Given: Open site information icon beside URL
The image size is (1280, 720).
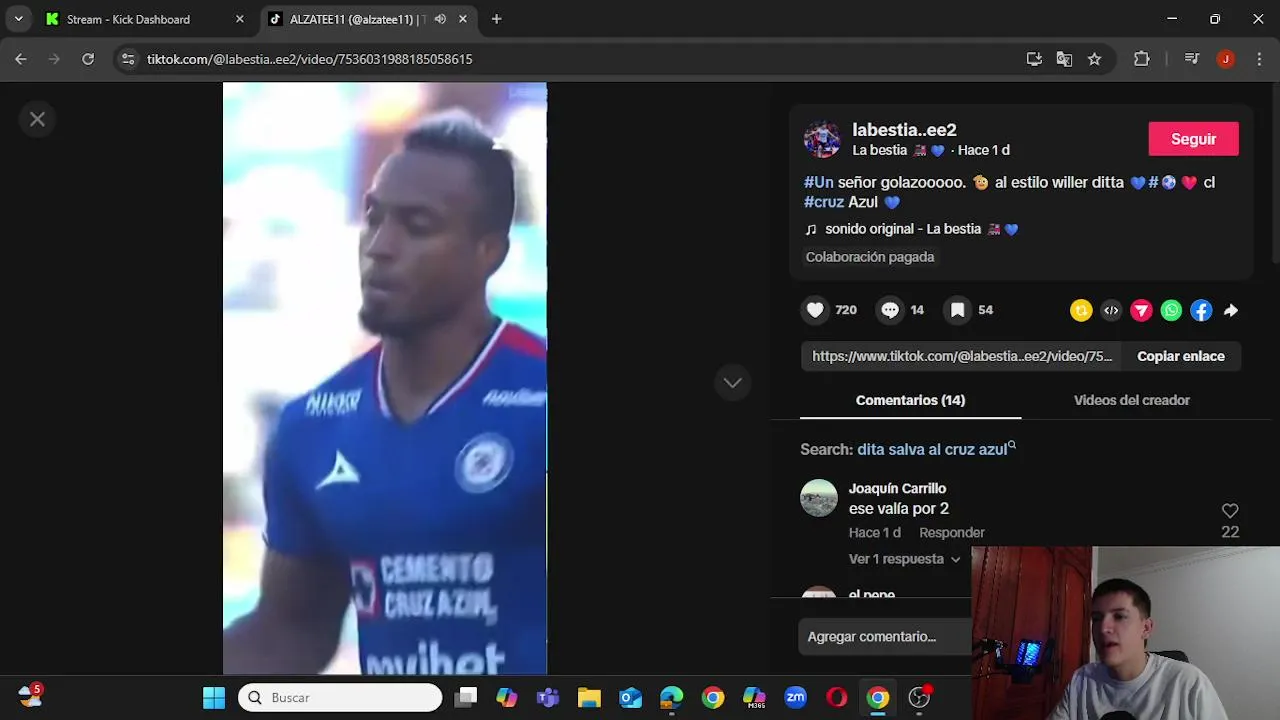Looking at the screenshot, I should [127, 59].
